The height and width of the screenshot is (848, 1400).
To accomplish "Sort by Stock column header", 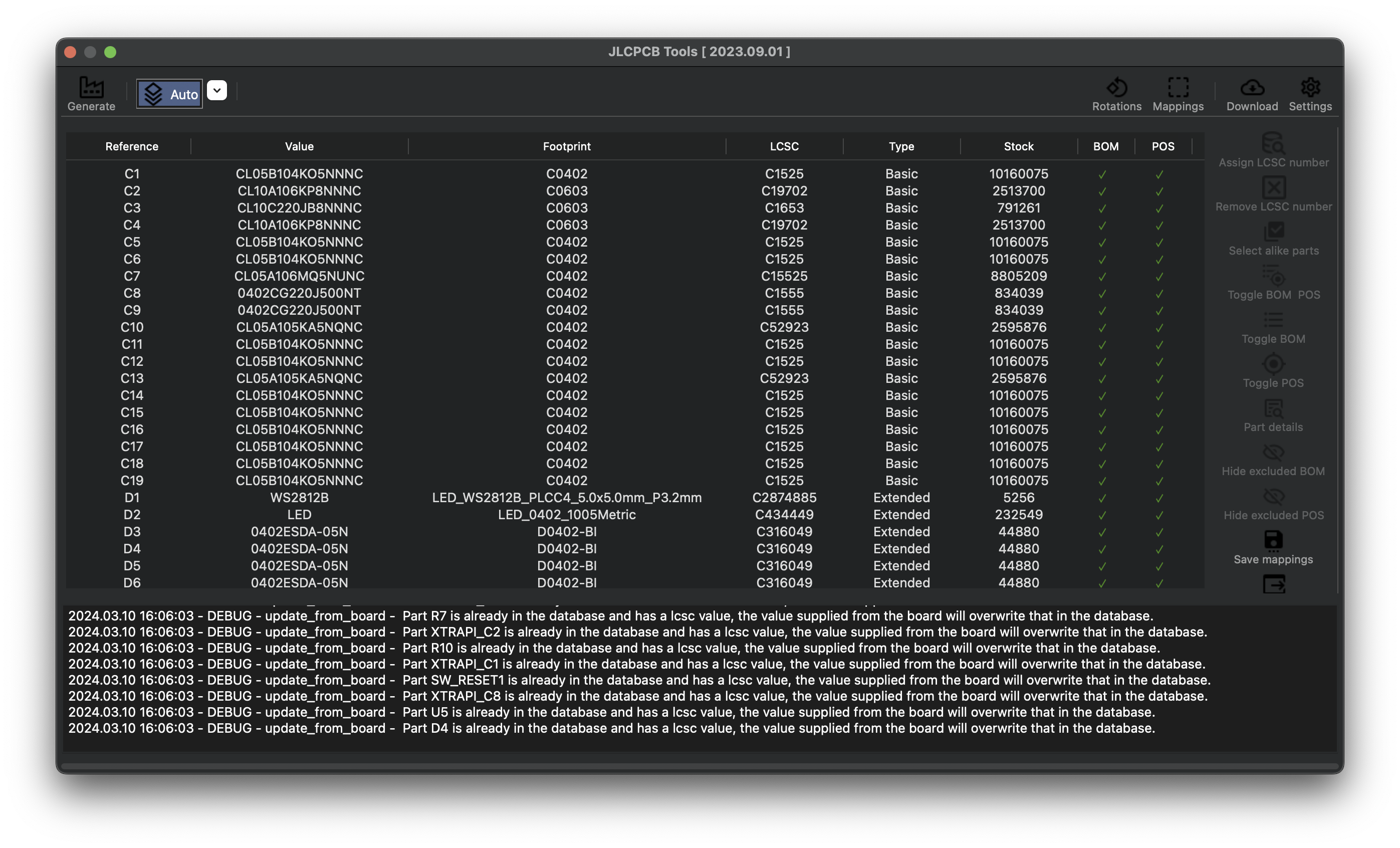I will tap(1018, 146).
